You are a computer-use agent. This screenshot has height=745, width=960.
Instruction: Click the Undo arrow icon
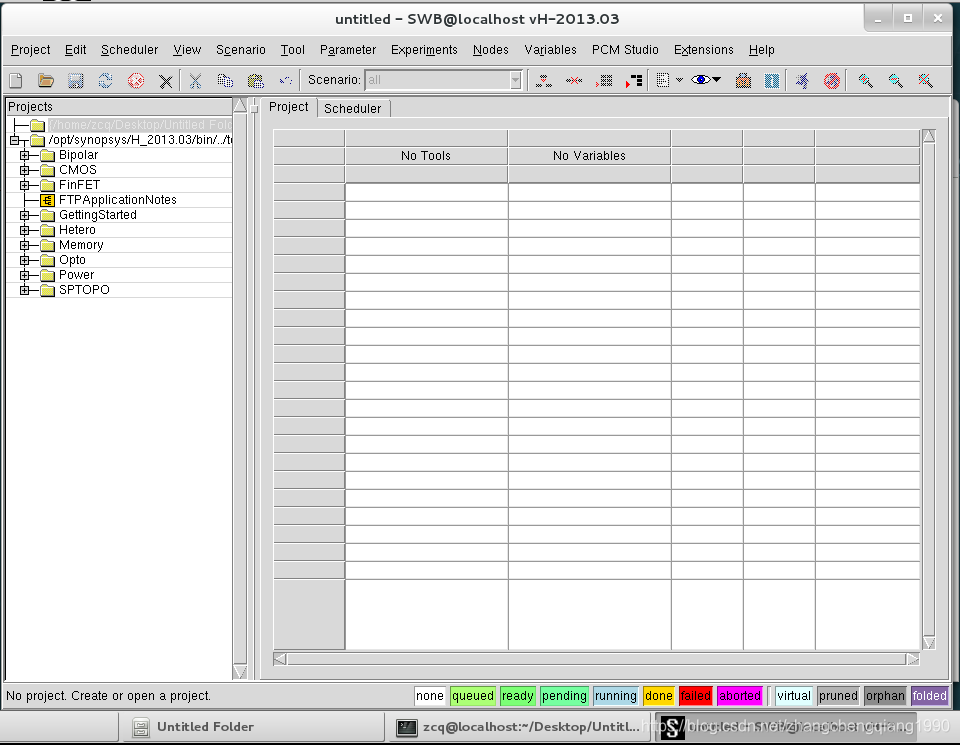coord(285,80)
